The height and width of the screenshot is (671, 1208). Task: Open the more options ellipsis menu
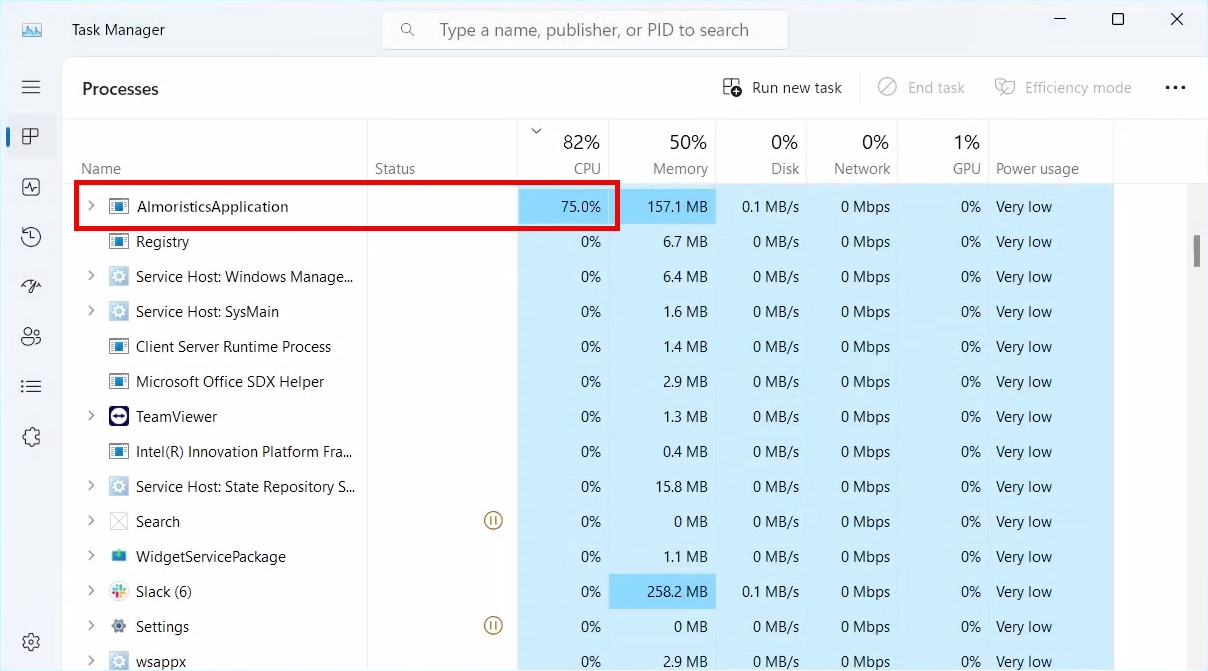click(1175, 87)
